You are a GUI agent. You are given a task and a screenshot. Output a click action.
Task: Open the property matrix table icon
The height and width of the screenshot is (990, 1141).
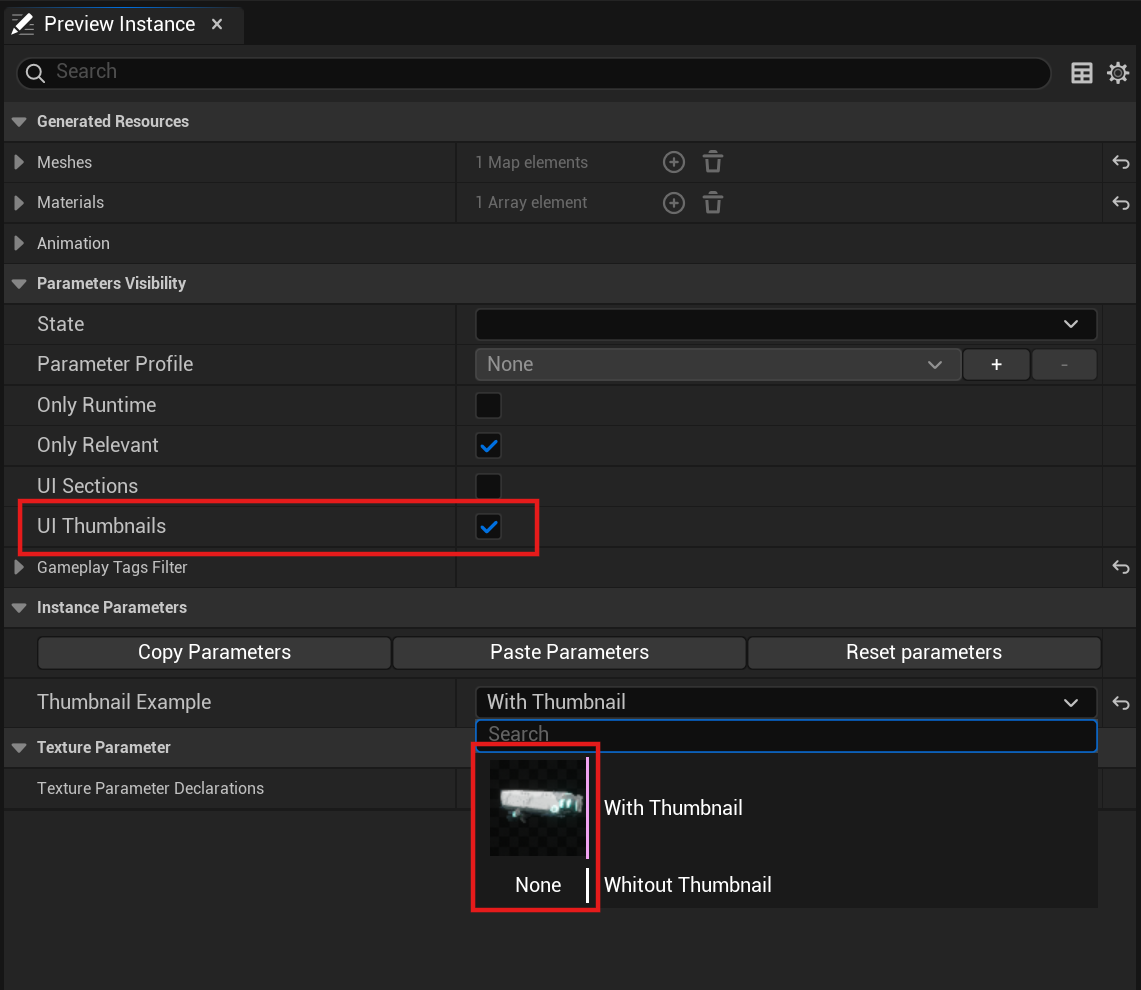tap(1082, 73)
